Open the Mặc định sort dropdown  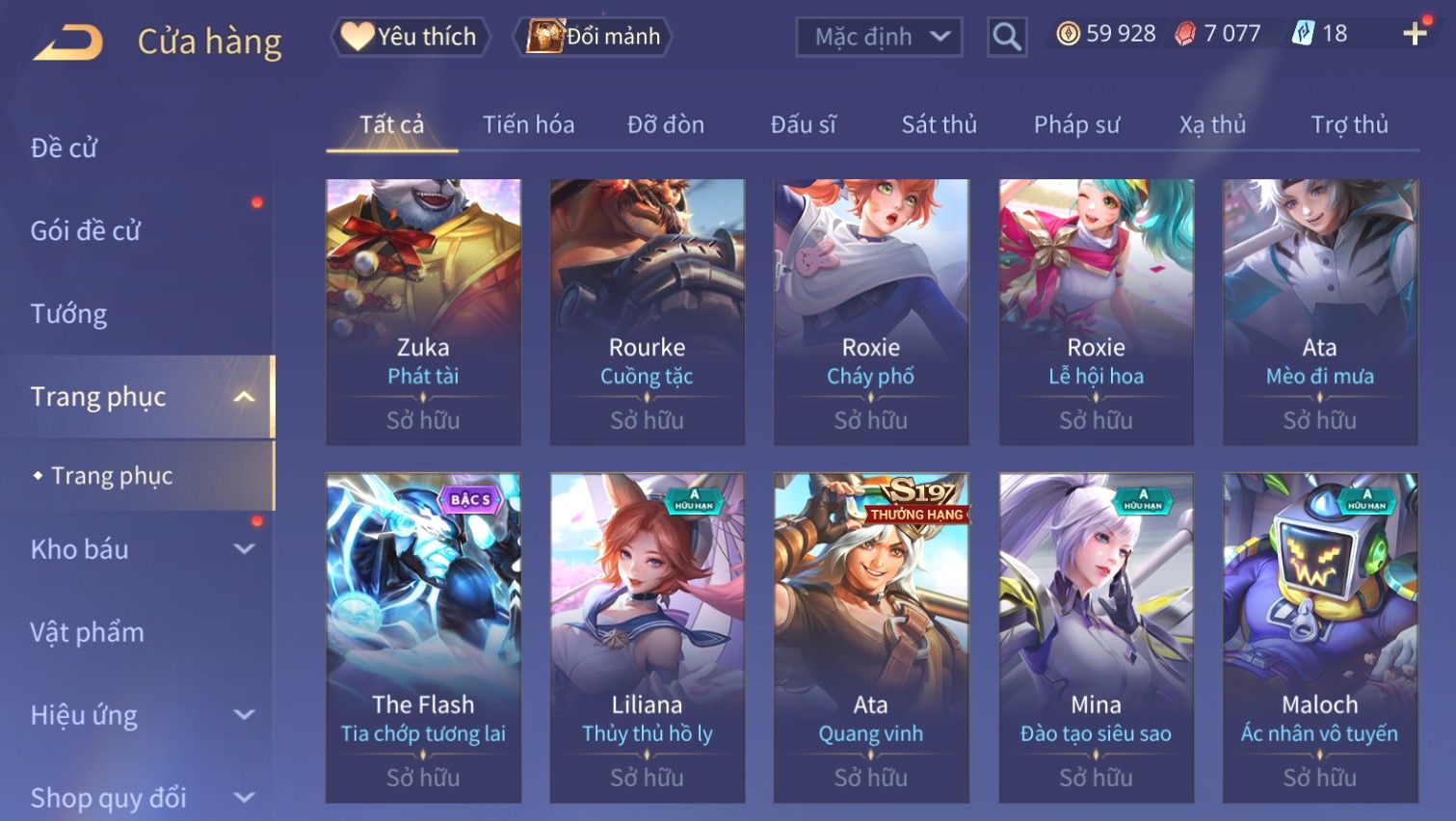click(x=879, y=37)
